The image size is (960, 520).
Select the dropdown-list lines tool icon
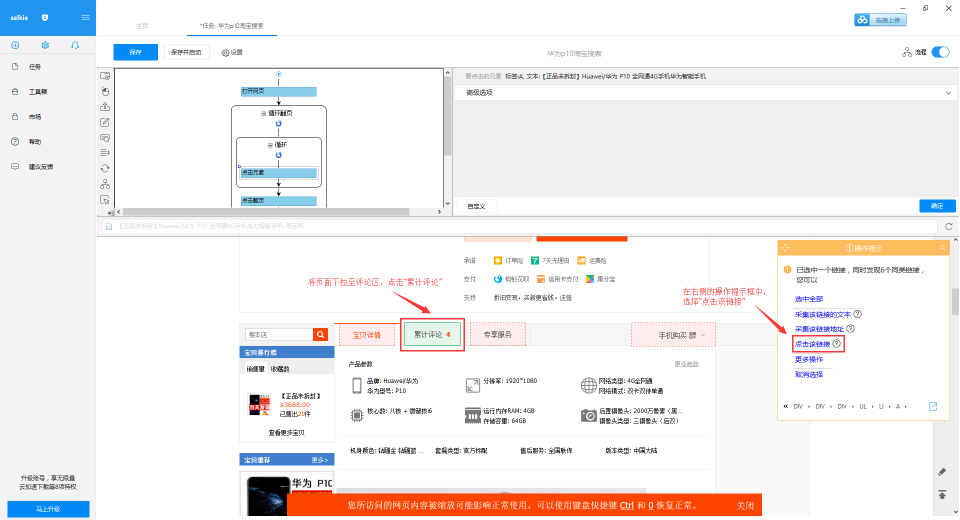[105, 153]
